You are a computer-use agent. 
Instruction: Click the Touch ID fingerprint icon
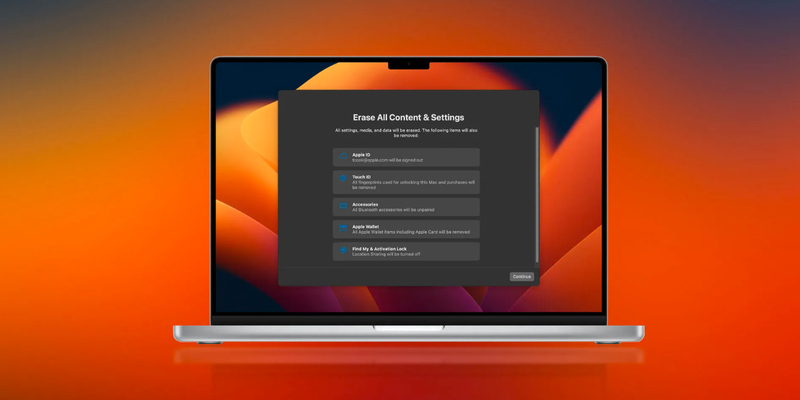pos(343,179)
